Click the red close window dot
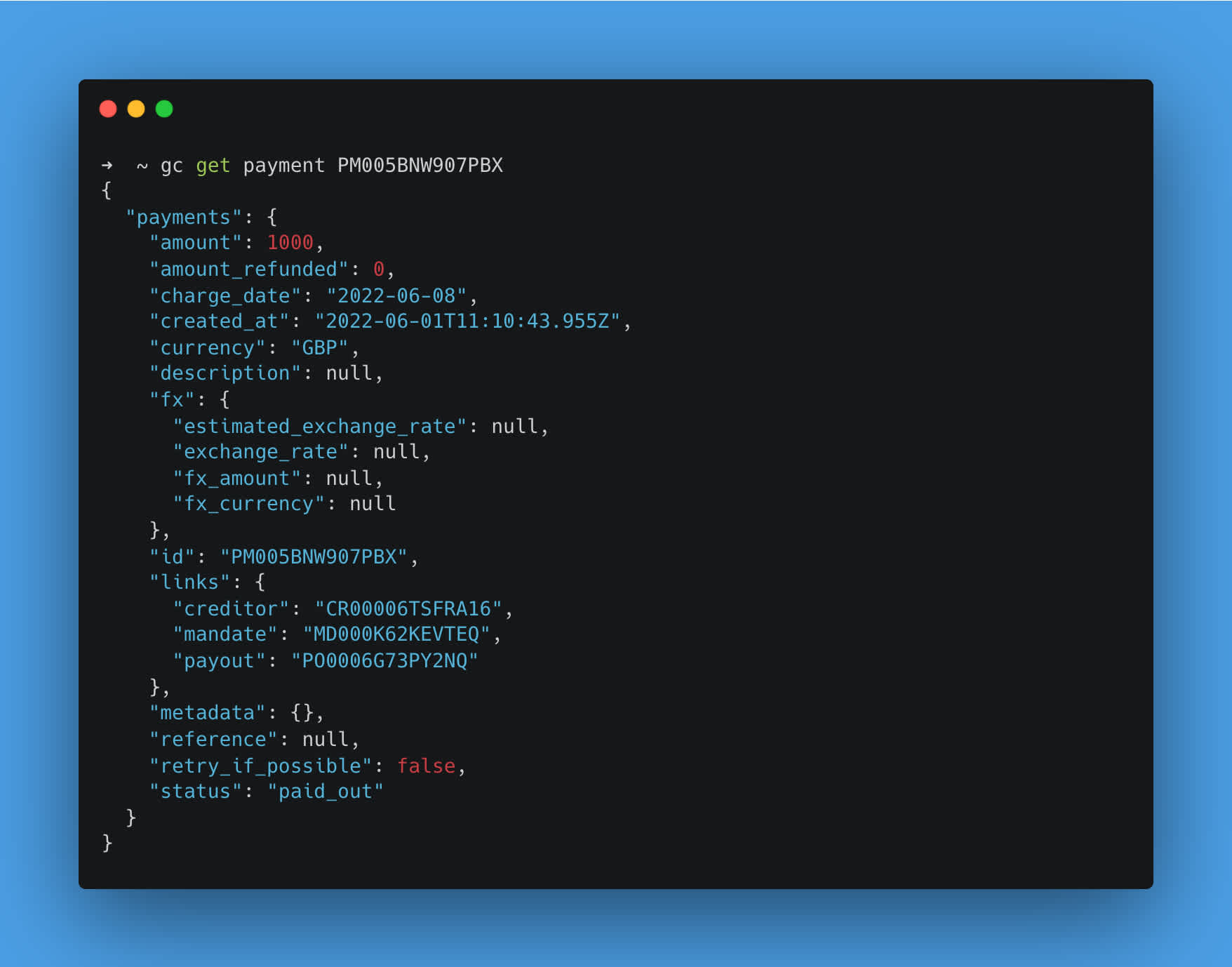This screenshot has height=967, width=1232. [108, 109]
